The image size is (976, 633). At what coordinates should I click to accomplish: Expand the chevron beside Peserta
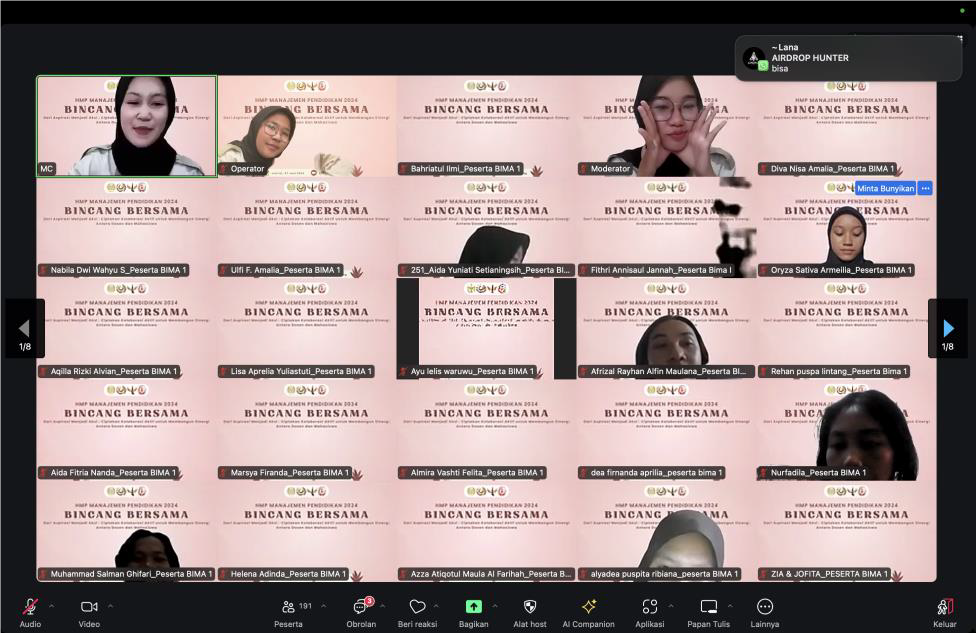(324, 606)
